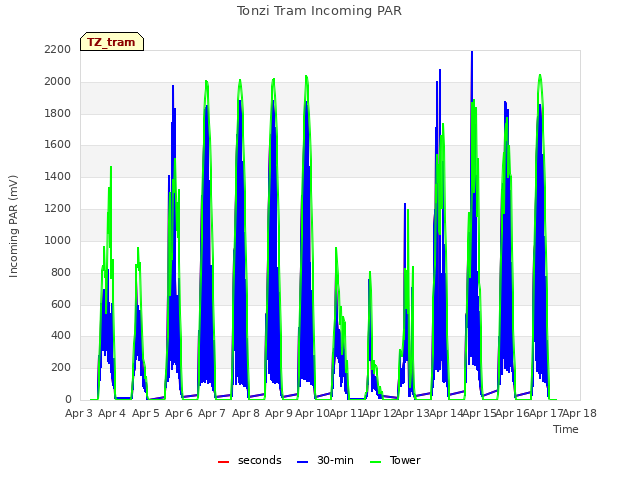
Task: Click the Apr 9 tick label
Action: tap(279, 413)
